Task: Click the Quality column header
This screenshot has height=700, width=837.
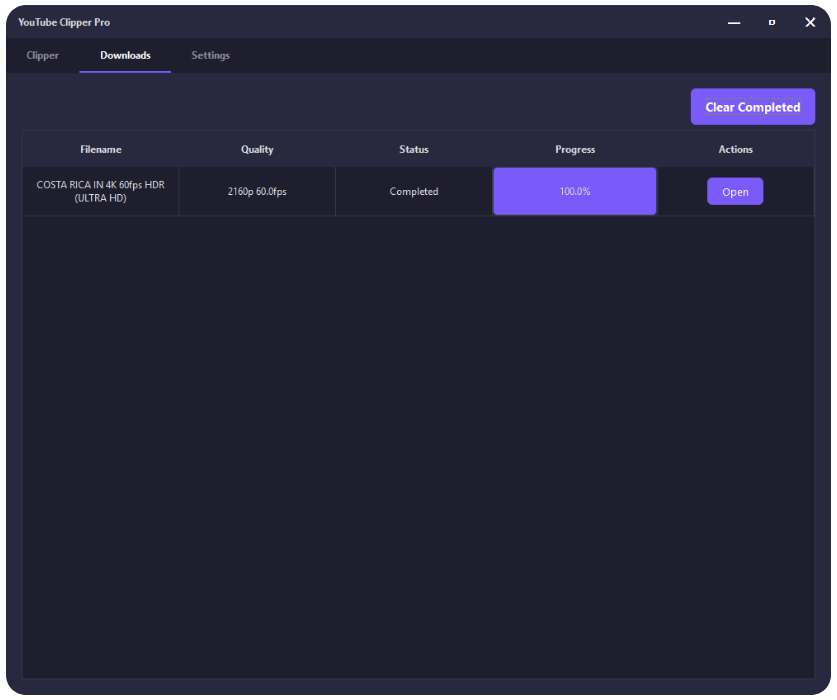Action: (257, 150)
